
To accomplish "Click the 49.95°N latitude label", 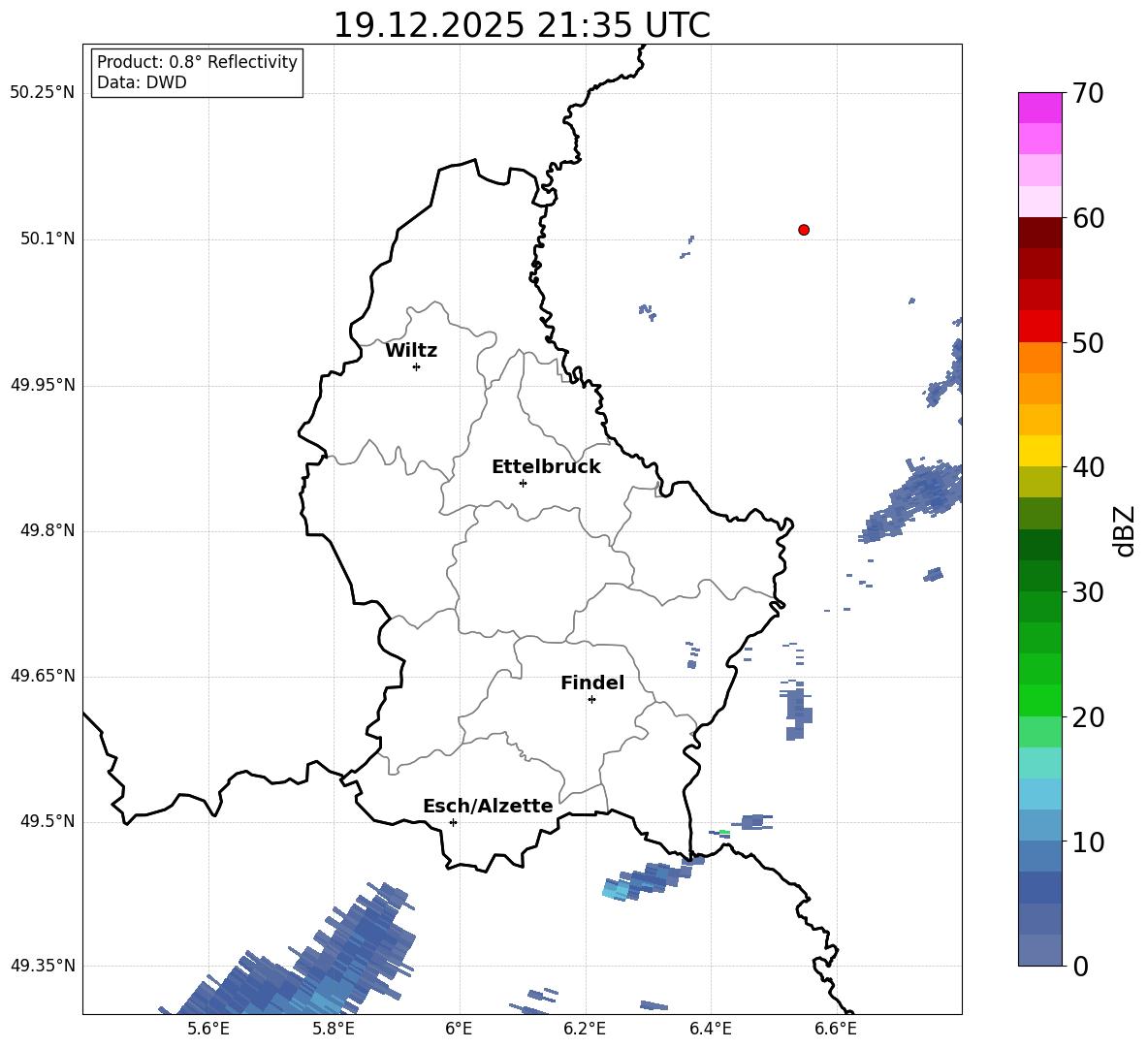I will pos(43,385).
